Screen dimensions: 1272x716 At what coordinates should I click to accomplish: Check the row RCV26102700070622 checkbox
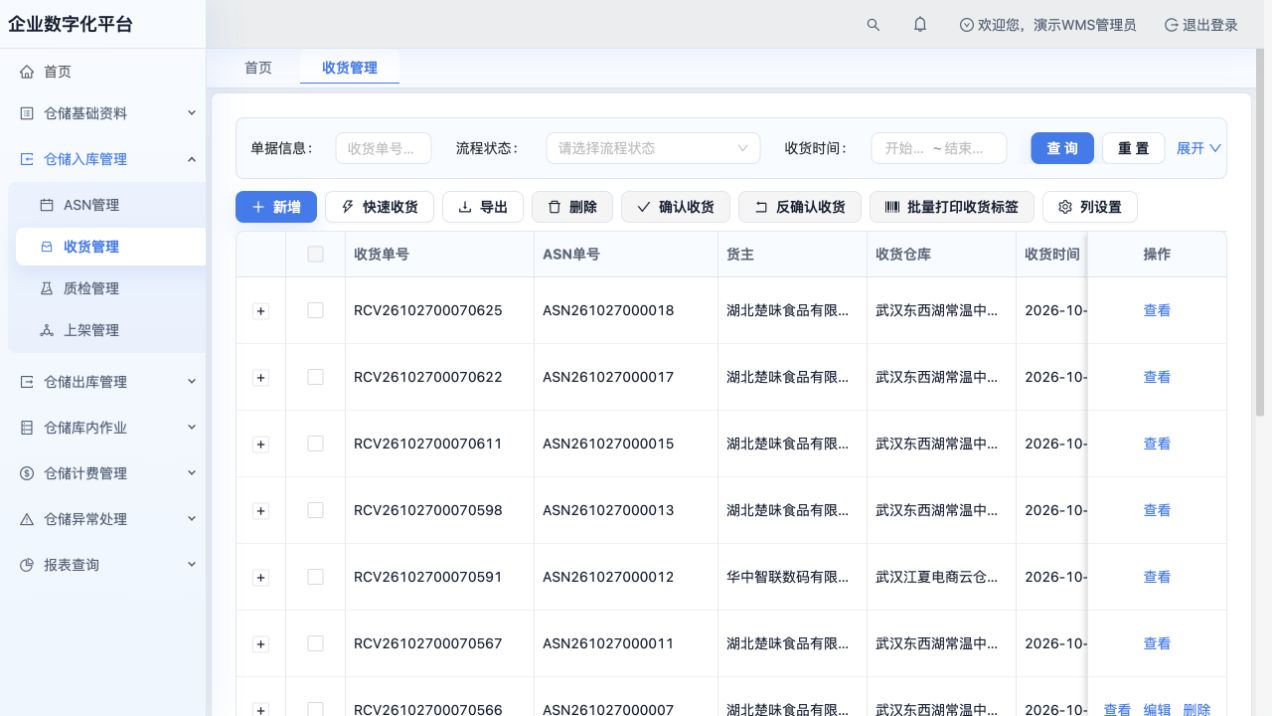pos(315,377)
